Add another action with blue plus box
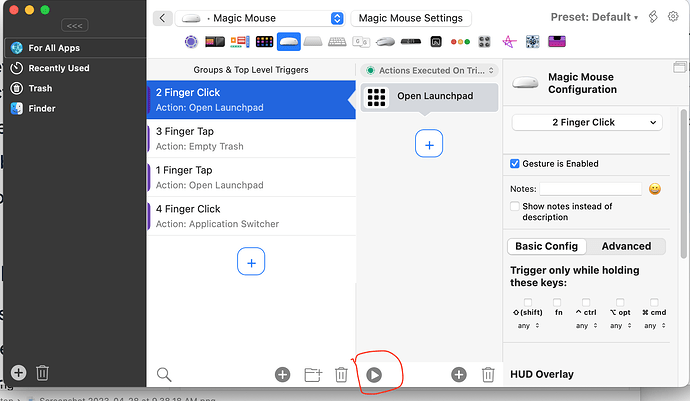Viewport: 690px width, 401px height. [x=429, y=143]
